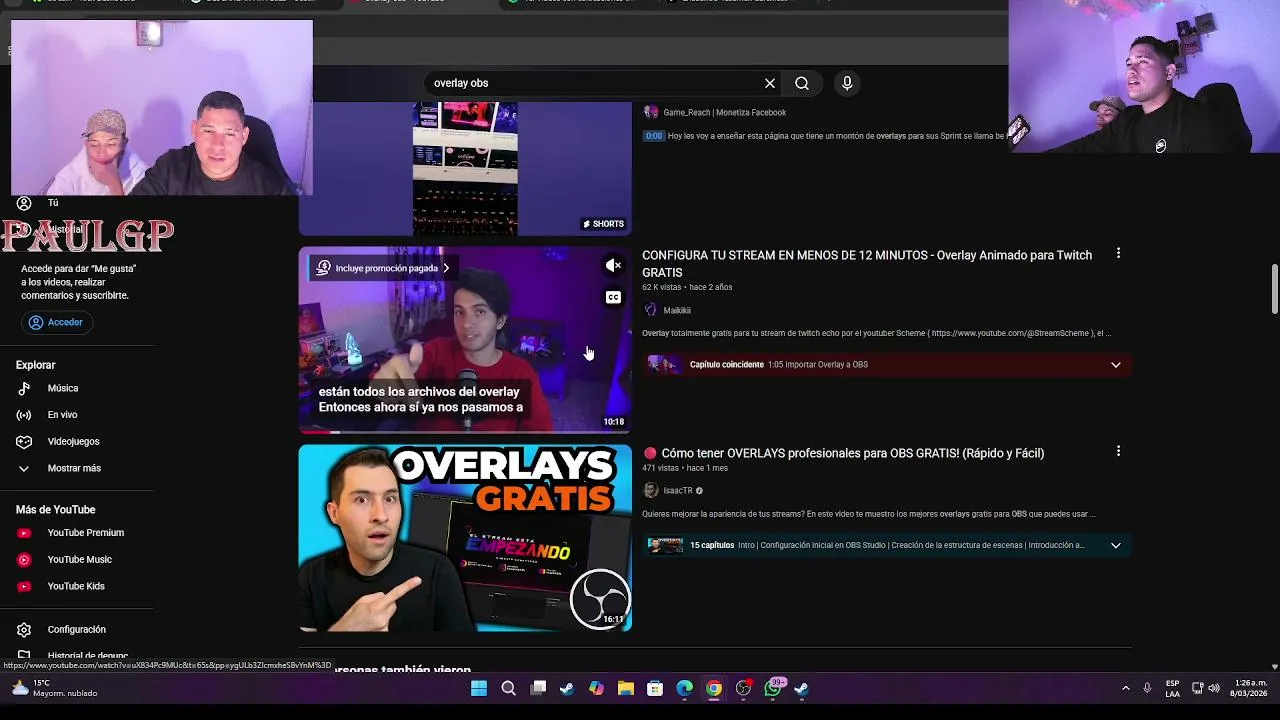The width and height of the screenshot is (1280, 720).
Task: Open WhatsApp from the taskbar
Action: click(x=773, y=688)
